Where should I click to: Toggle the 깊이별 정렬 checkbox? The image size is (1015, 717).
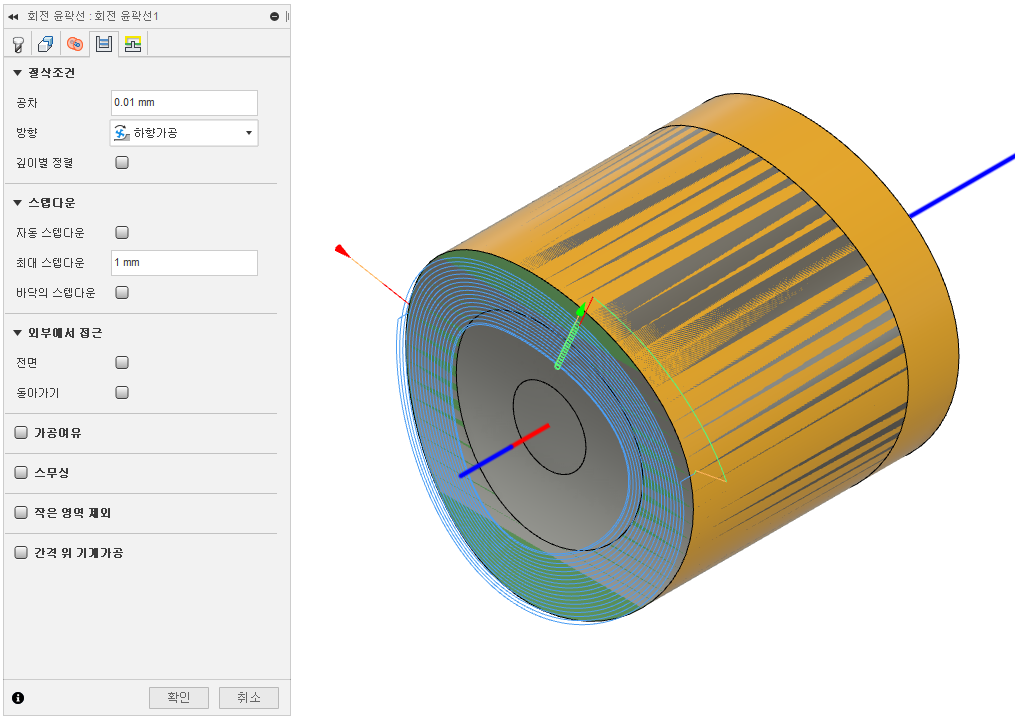(122, 162)
